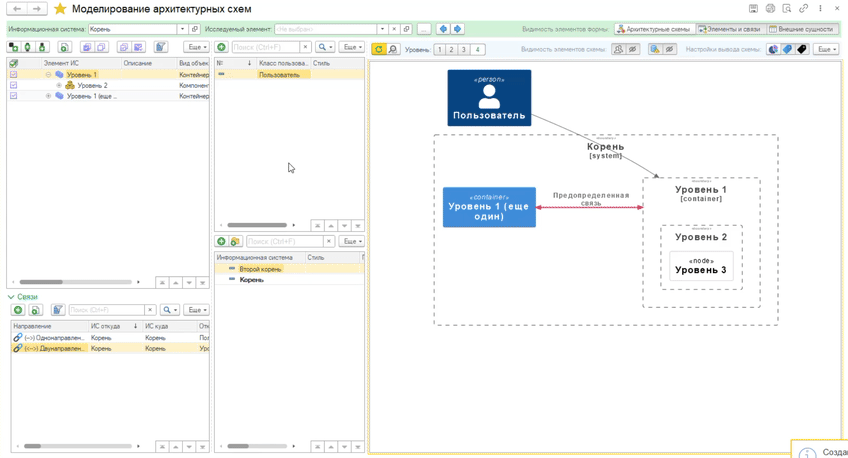Click the green plus in the information systems panel
The width and height of the screenshot is (848, 458).
coord(221,241)
